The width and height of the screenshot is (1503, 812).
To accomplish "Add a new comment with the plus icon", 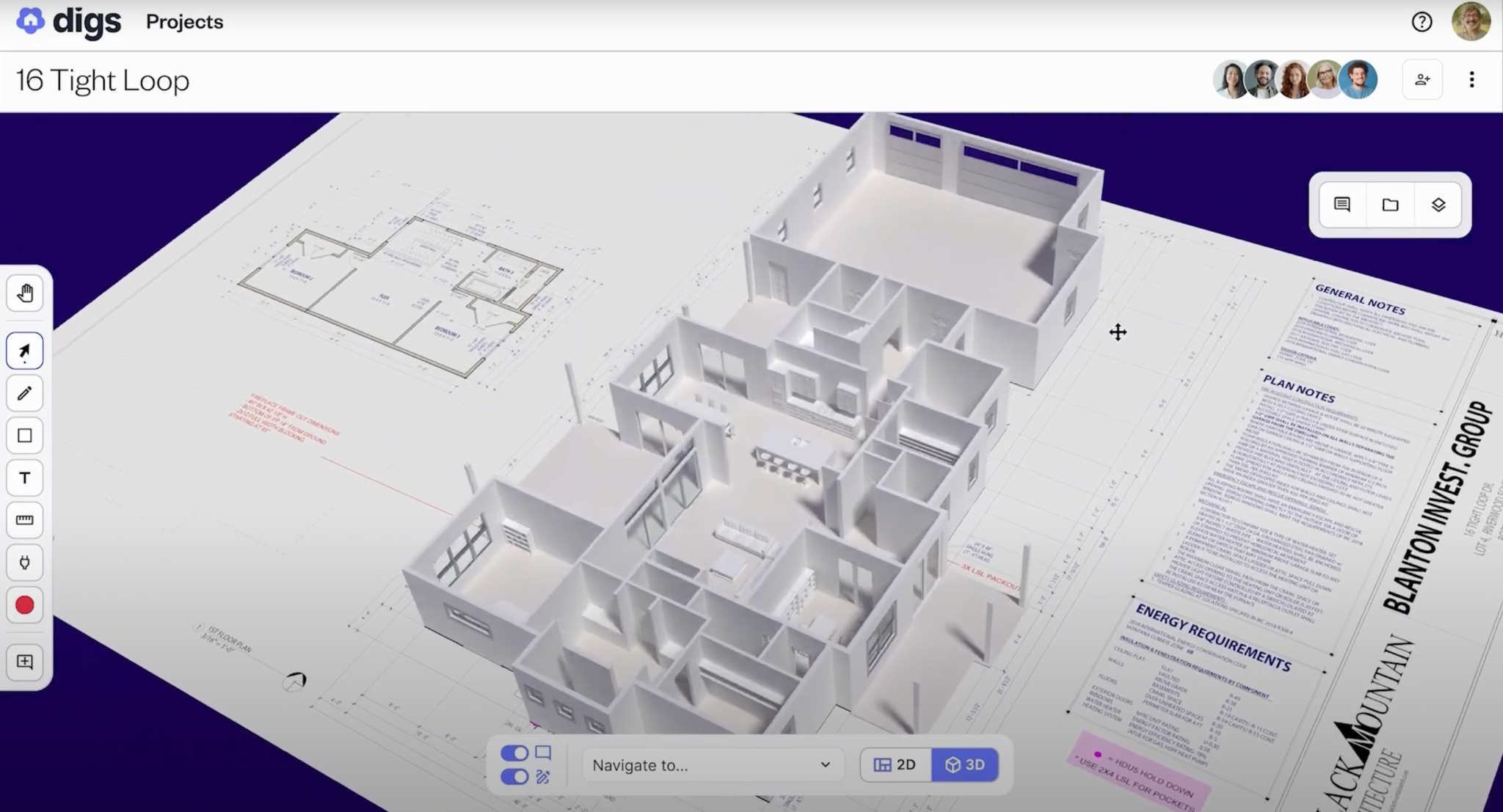I will click(25, 662).
